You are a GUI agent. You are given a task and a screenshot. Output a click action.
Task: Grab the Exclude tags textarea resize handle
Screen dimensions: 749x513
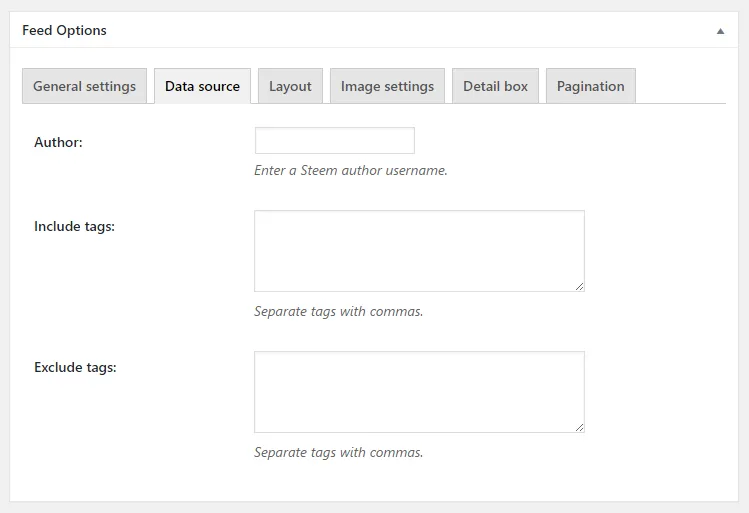click(579, 428)
